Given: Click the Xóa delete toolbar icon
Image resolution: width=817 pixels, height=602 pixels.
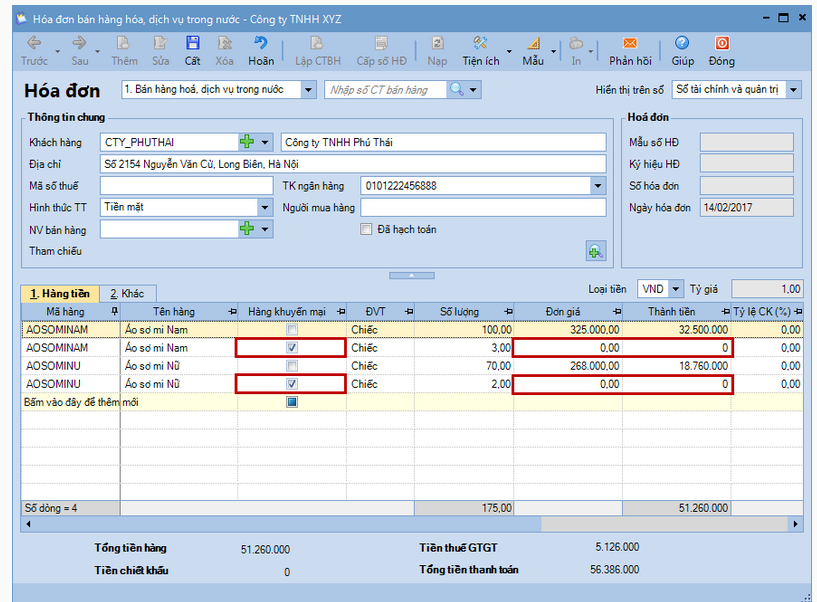Looking at the screenshot, I should click(x=225, y=43).
